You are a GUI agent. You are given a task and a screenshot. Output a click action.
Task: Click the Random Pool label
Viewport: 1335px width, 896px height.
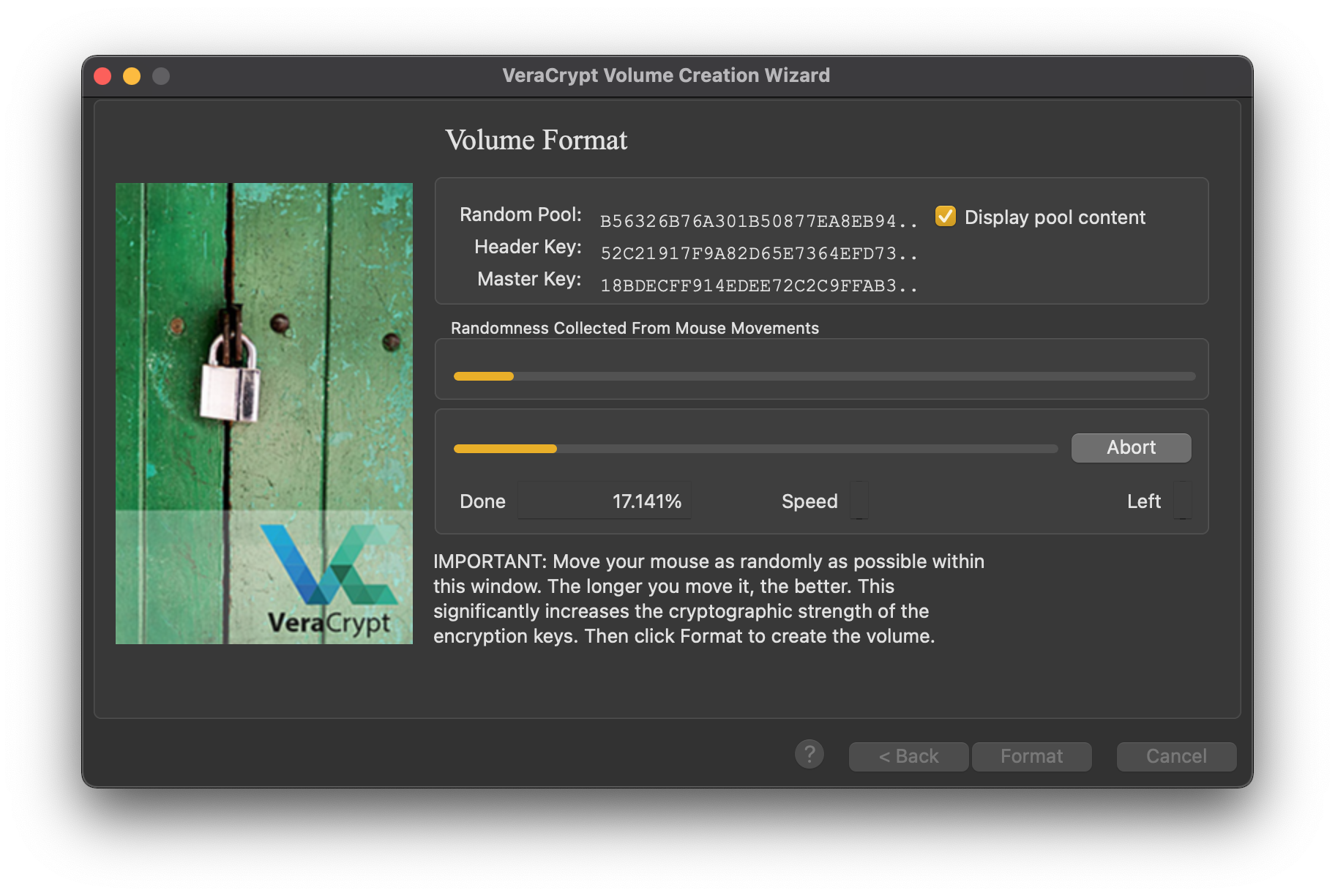point(520,214)
